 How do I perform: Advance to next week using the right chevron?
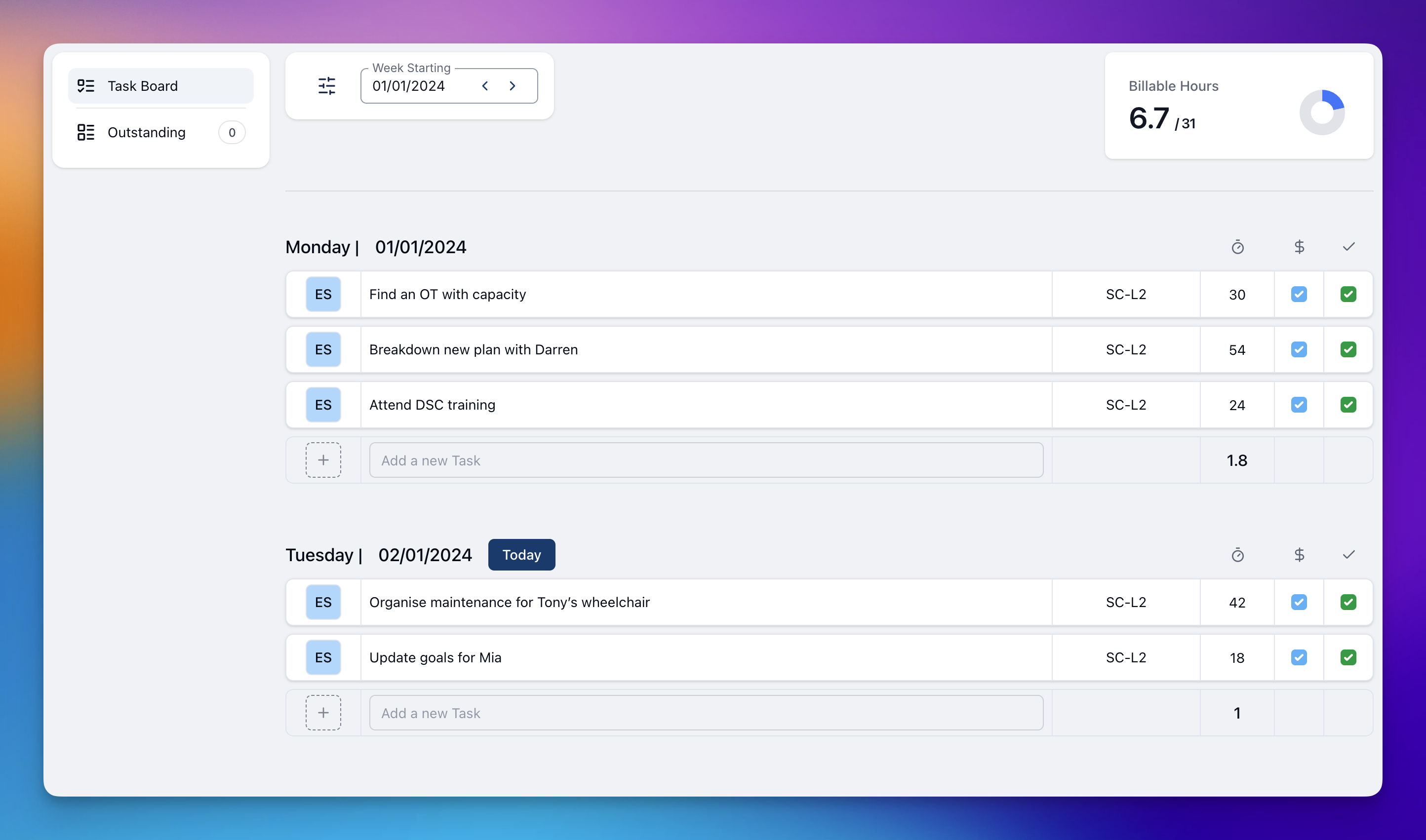tap(512, 85)
